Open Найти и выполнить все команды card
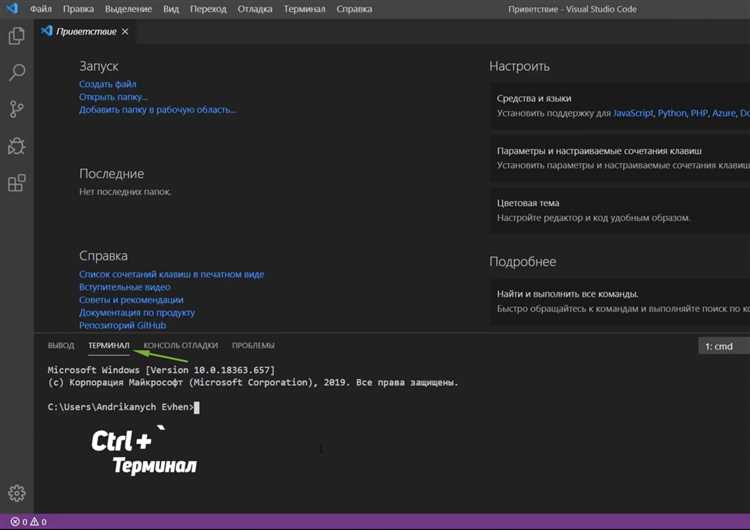 (x=620, y=301)
